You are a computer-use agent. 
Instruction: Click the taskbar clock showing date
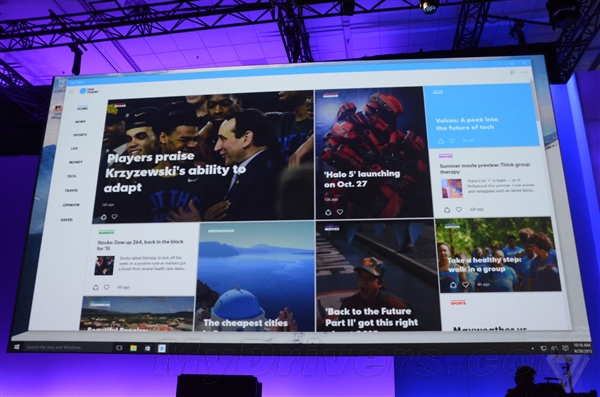tap(581, 348)
